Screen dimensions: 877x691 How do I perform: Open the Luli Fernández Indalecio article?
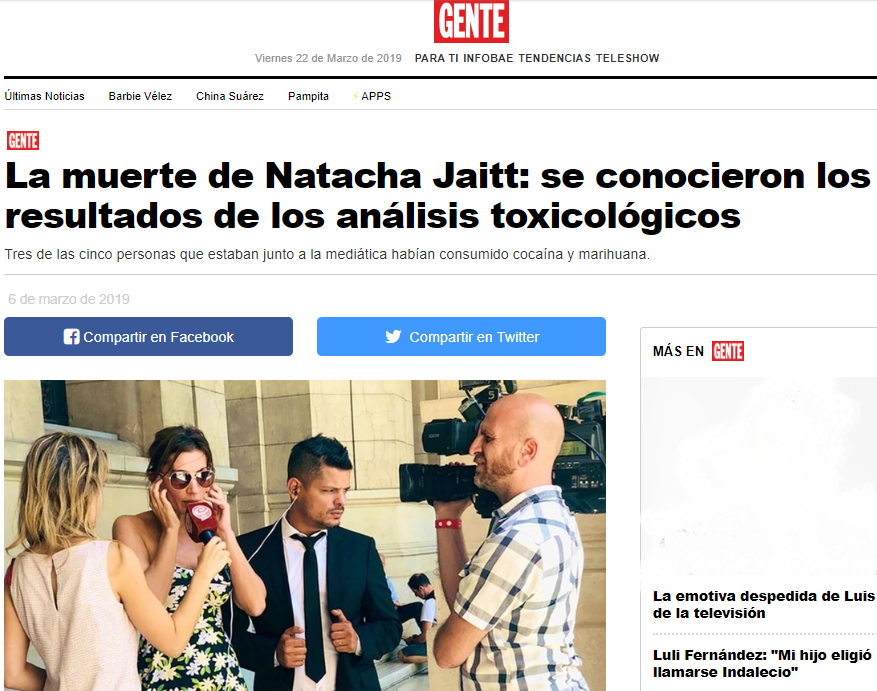pyautogui.click(x=762, y=663)
